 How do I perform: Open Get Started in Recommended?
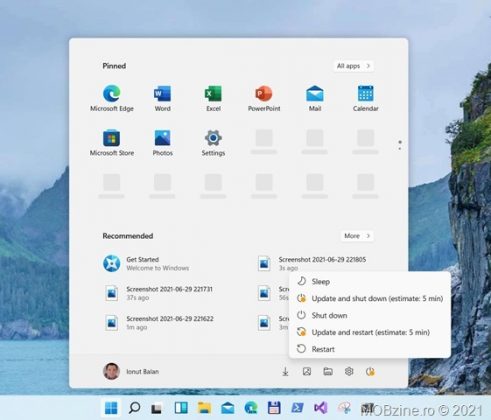pyautogui.click(x=146, y=263)
